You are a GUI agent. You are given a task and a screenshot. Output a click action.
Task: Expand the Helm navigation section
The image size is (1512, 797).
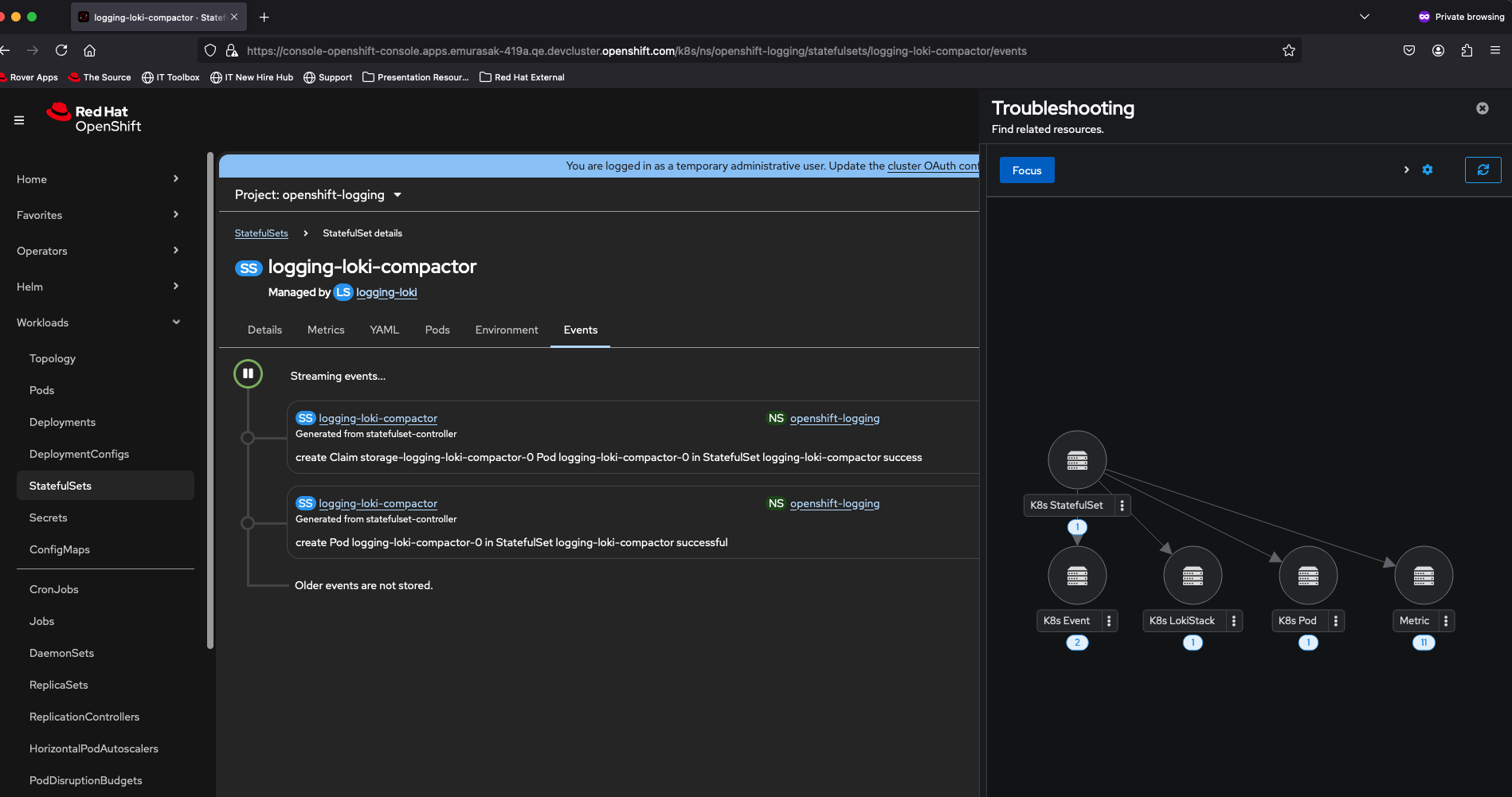pos(99,287)
